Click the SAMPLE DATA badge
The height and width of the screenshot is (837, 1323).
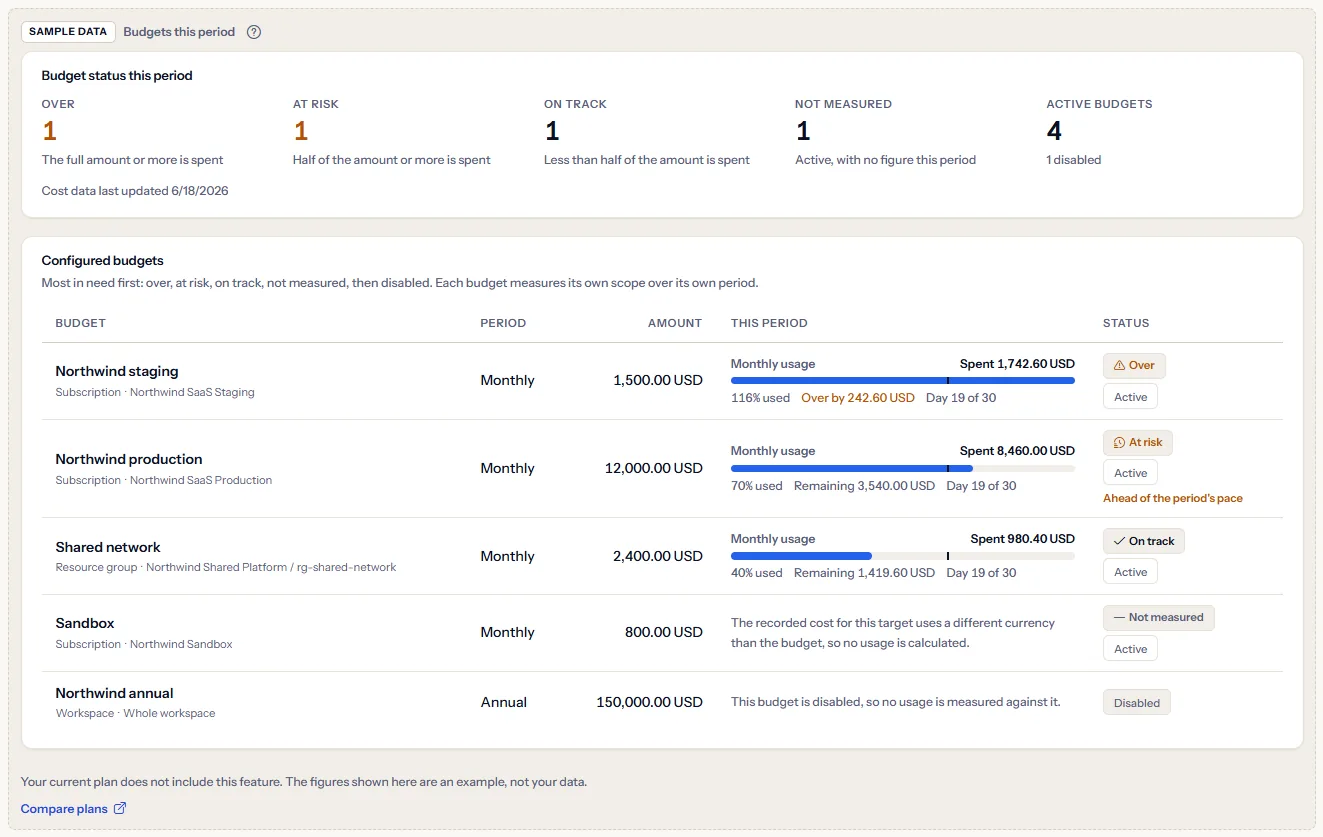tap(68, 32)
